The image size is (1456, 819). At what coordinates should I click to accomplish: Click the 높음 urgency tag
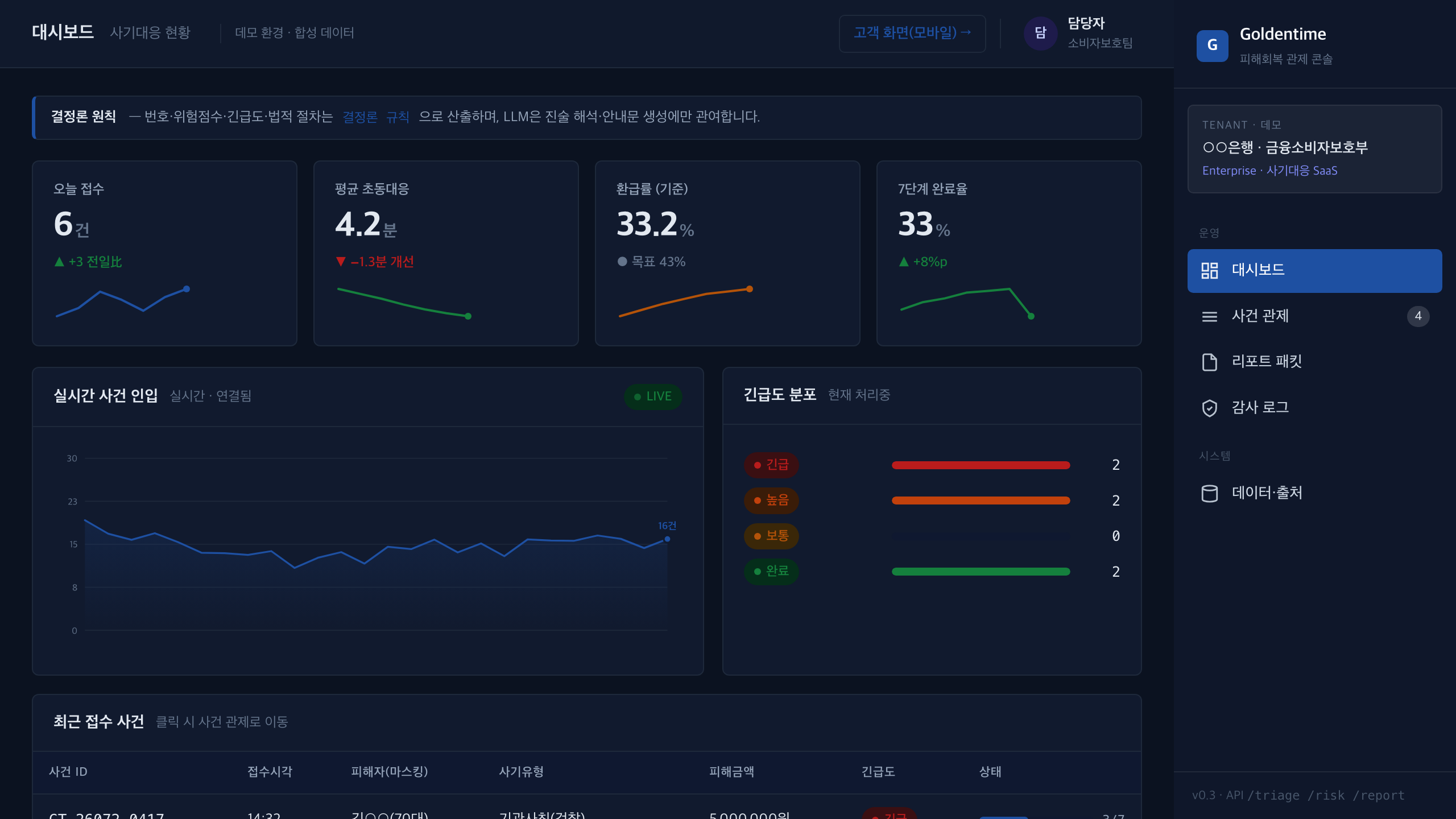point(771,500)
